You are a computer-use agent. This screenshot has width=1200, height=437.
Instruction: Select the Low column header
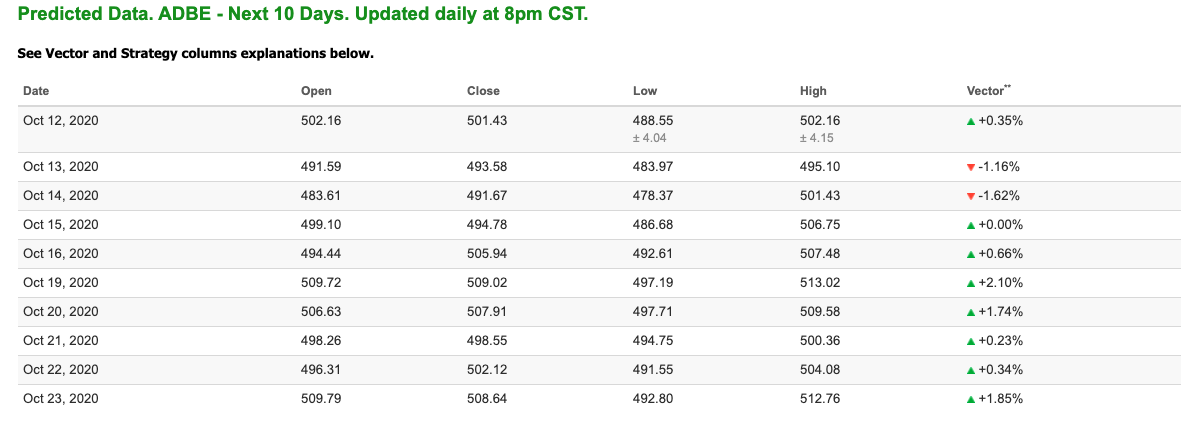pyautogui.click(x=645, y=91)
